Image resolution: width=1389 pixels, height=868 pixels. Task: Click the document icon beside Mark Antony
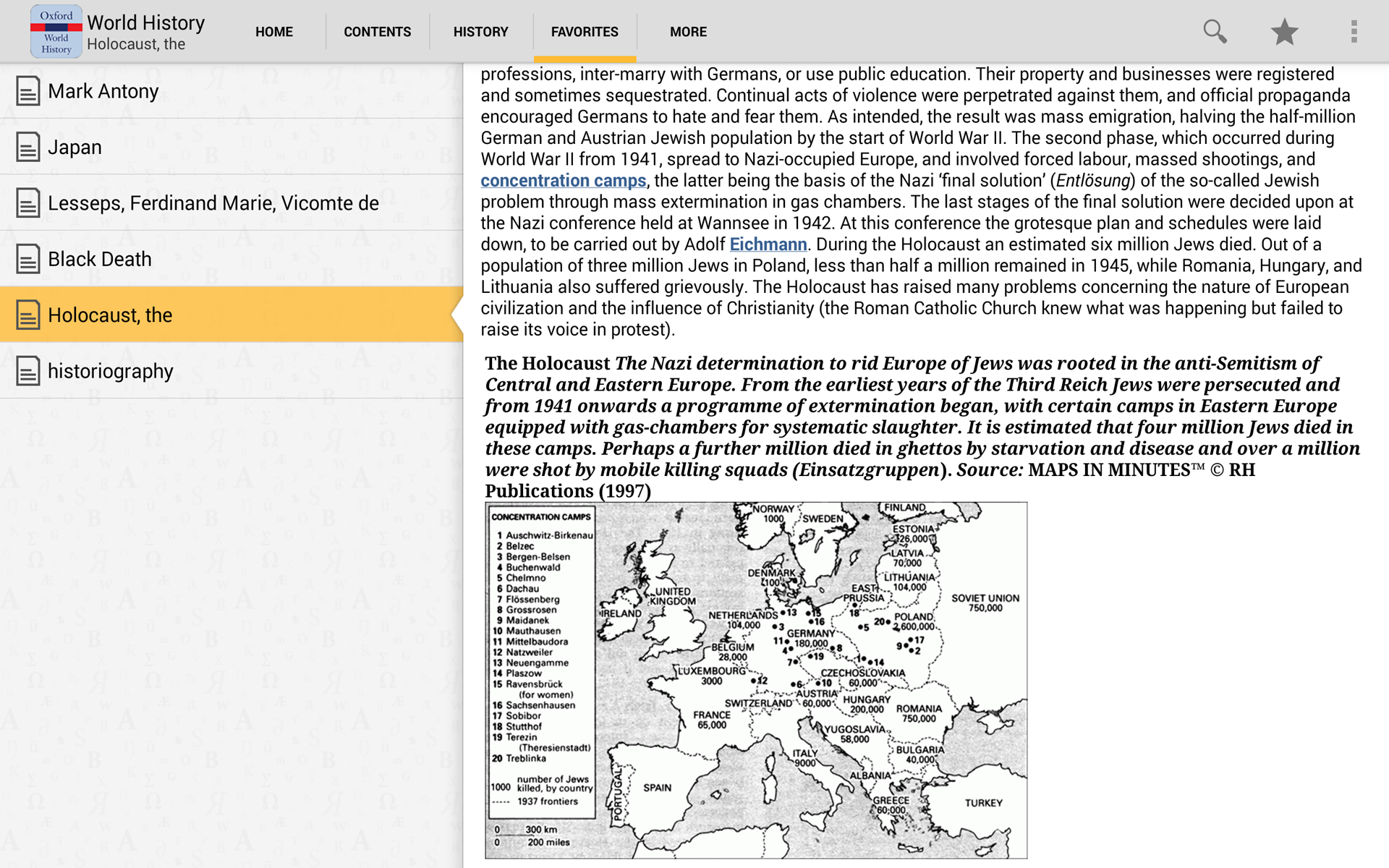pyautogui.click(x=28, y=90)
